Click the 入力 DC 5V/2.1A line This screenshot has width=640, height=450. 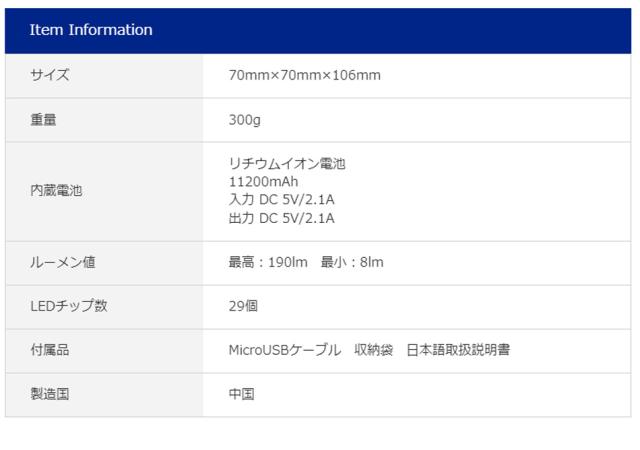pos(281,200)
